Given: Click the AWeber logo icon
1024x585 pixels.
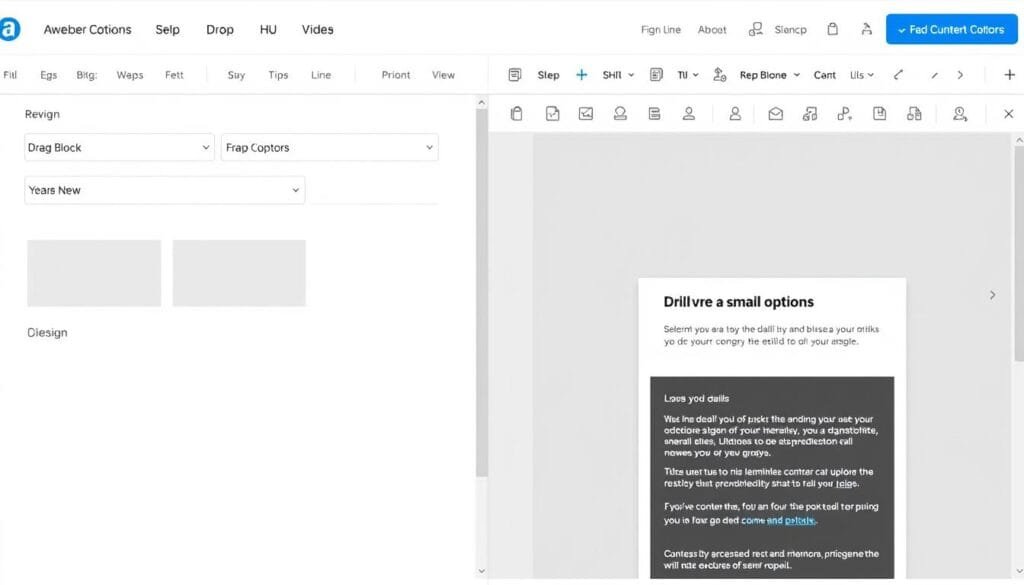Looking at the screenshot, I should (x=9, y=29).
